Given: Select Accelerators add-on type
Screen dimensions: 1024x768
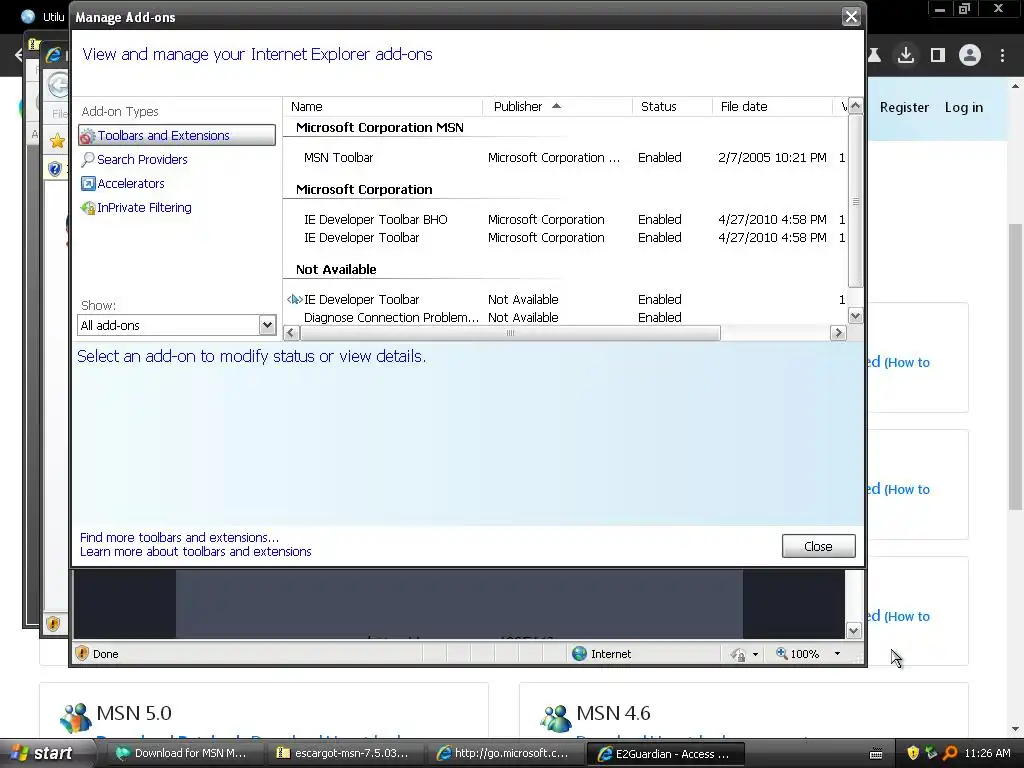Looking at the screenshot, I should [x=131, y=184].
